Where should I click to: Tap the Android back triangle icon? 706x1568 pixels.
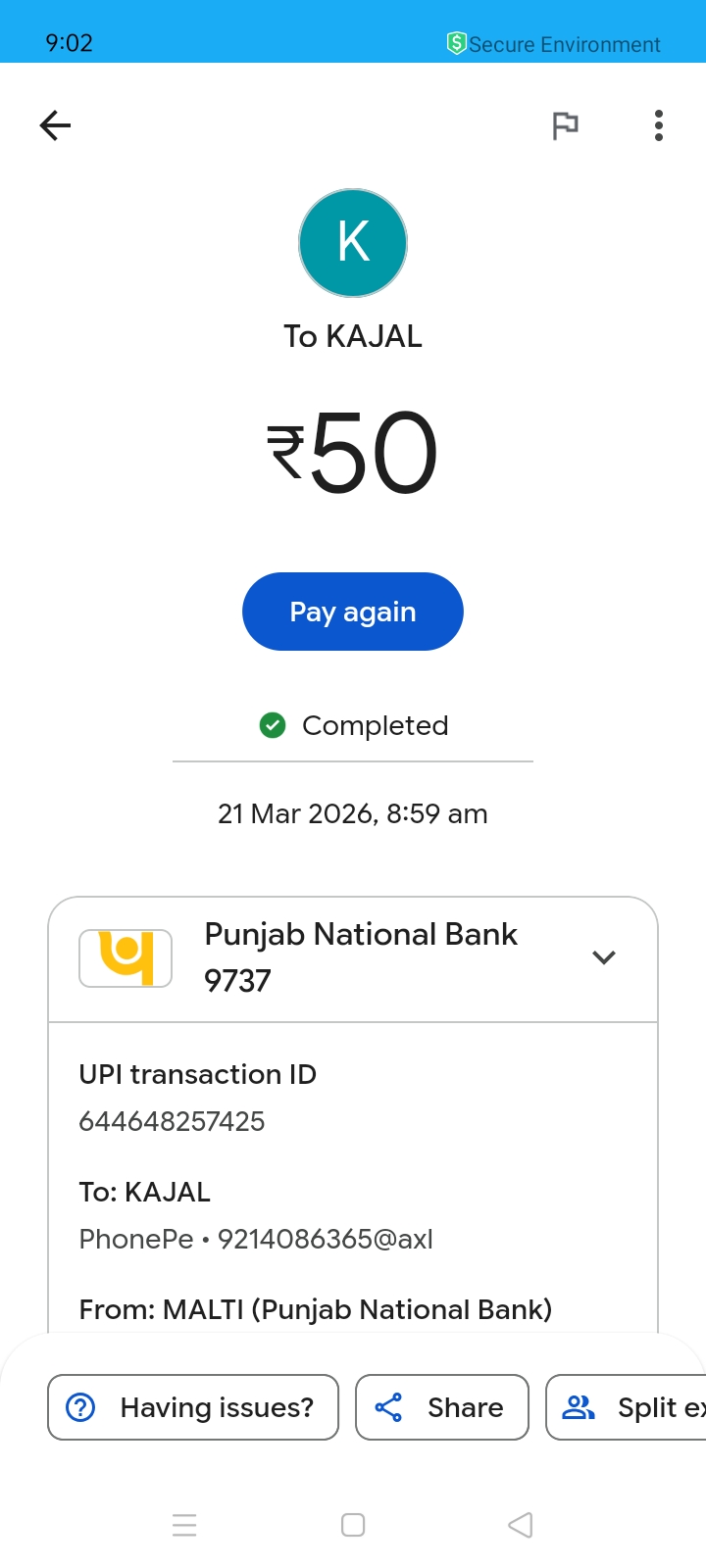tap(521, 1525)
